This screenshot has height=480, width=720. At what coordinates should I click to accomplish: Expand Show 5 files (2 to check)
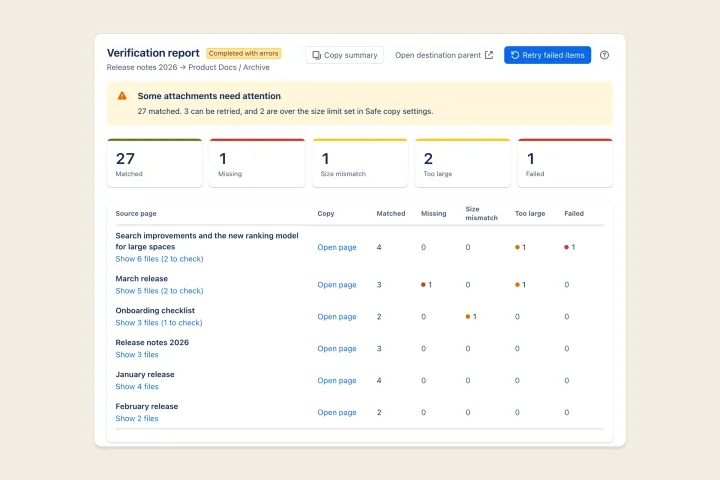(159, 291)
